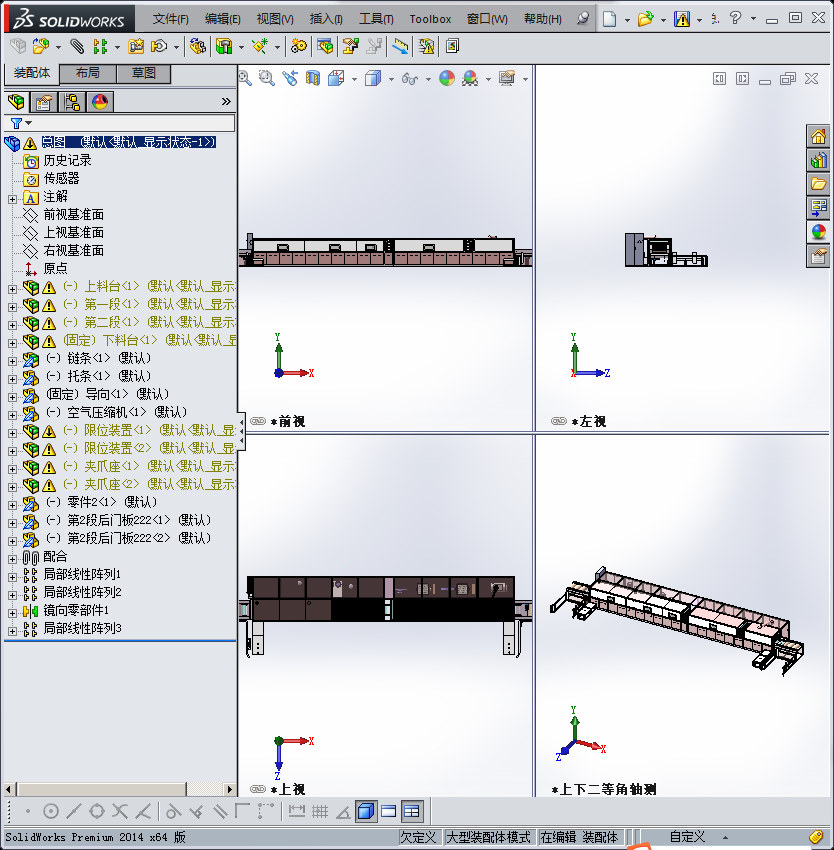
Task: Expand the 注解 tree node
Action: [12, 199]
